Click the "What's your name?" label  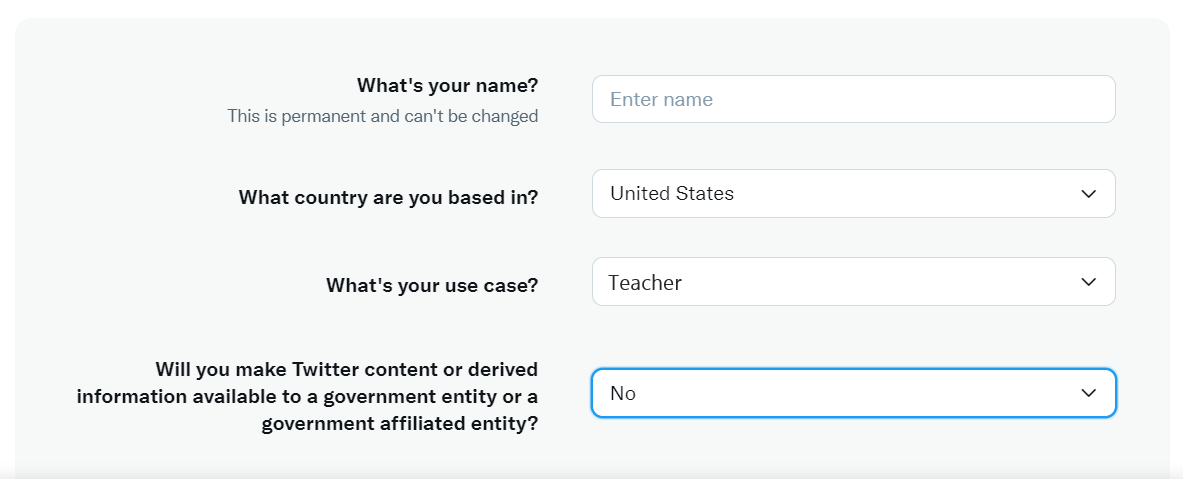[447, 85]
